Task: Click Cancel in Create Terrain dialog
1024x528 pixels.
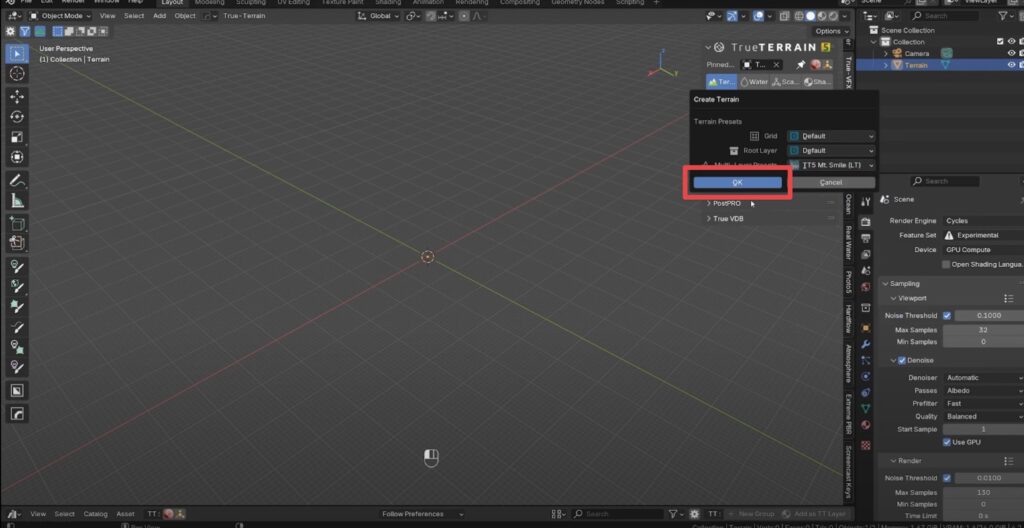Action: [x=830, y=182]
